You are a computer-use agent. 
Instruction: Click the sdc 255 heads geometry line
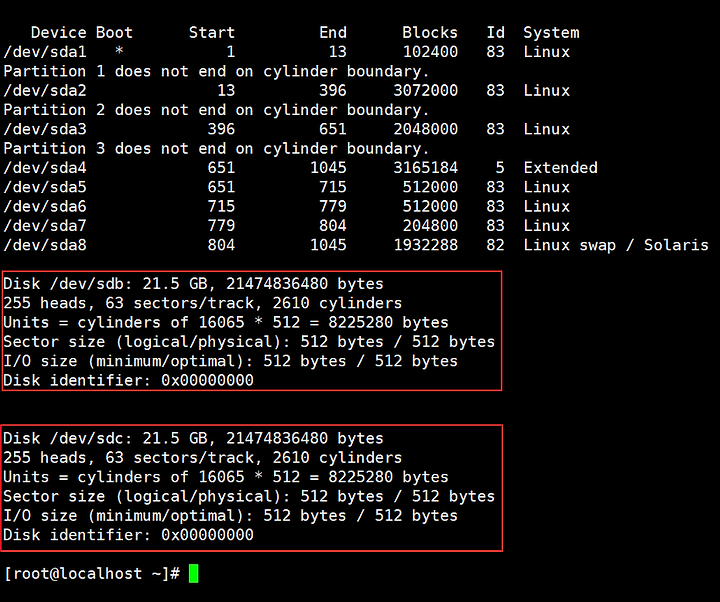click(202, 457)
